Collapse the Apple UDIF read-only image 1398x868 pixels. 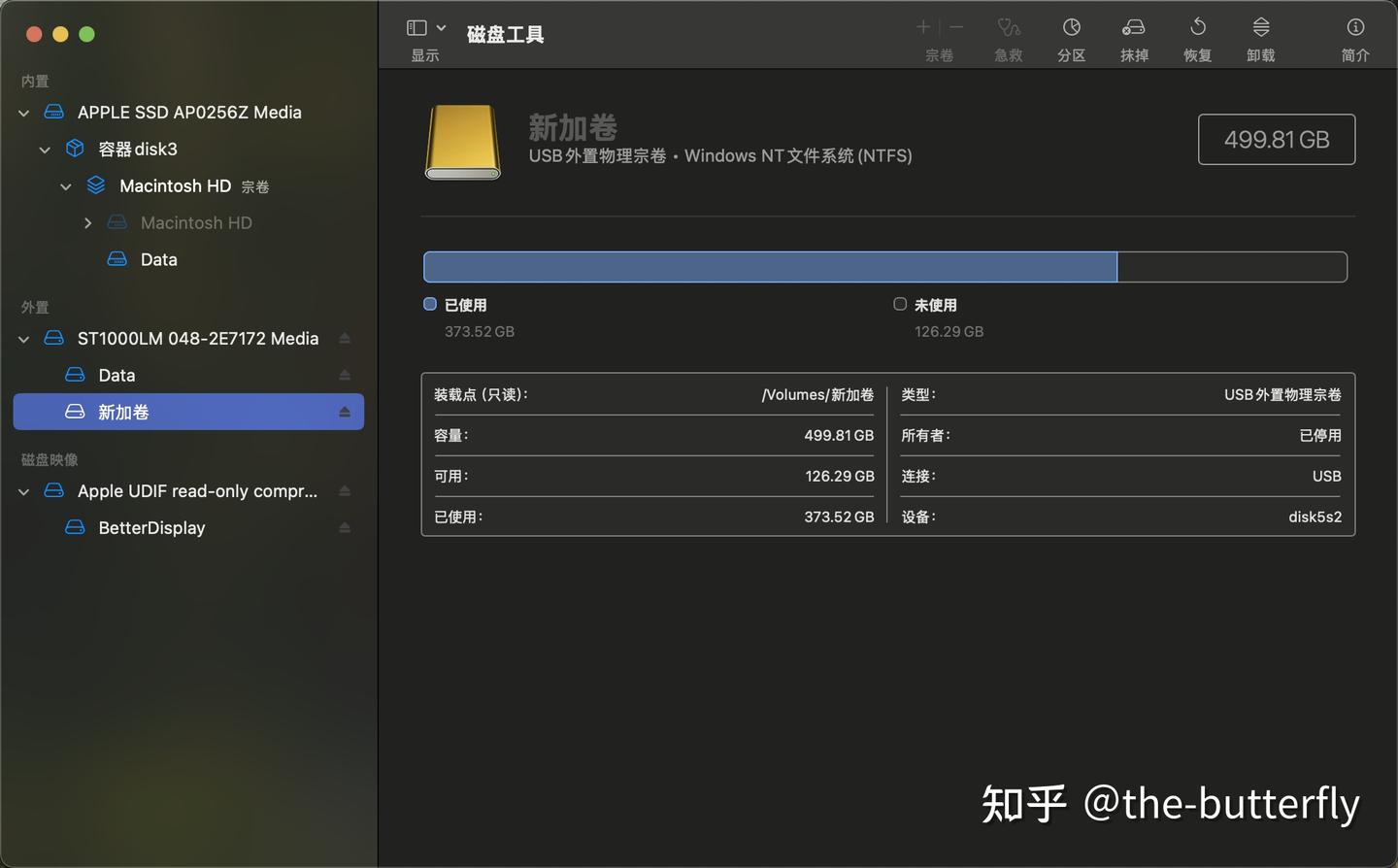(22, 491)
